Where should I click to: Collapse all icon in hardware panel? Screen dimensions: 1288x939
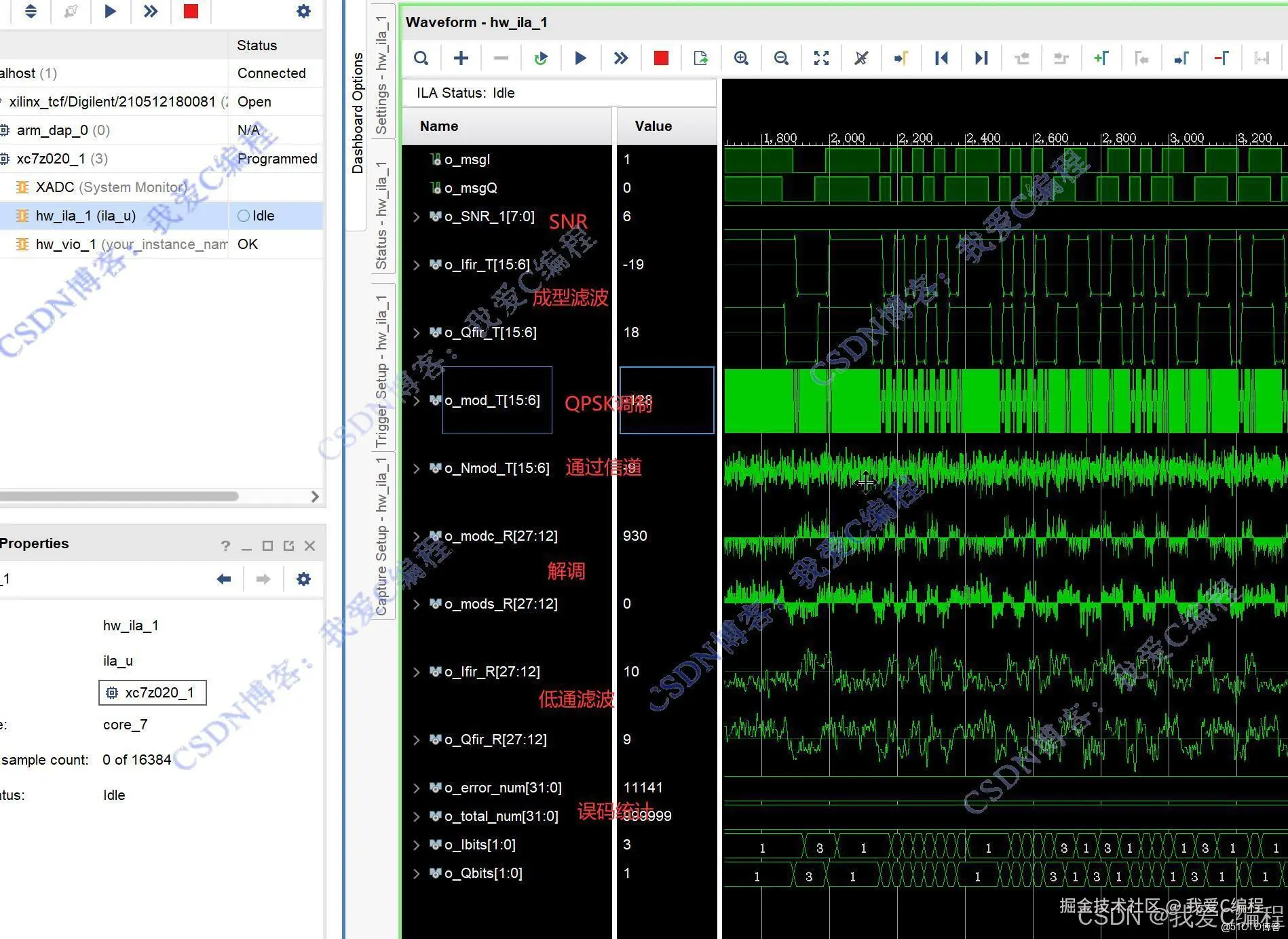point(31,11)
